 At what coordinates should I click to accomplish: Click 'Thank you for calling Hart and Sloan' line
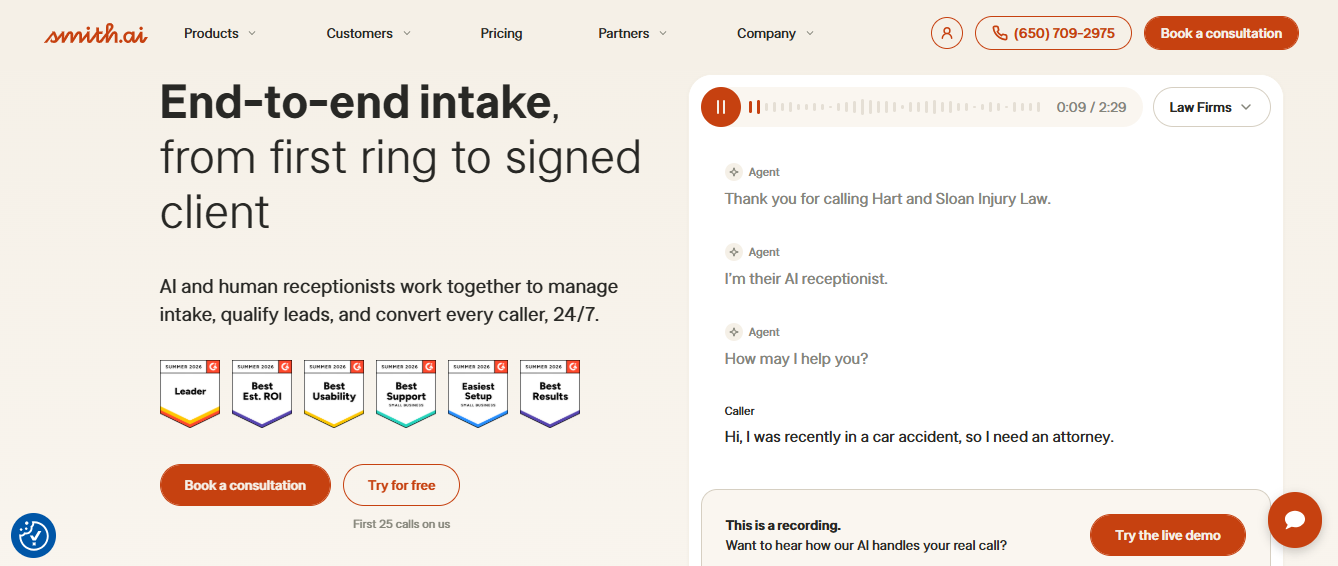(x=888, y=199)
